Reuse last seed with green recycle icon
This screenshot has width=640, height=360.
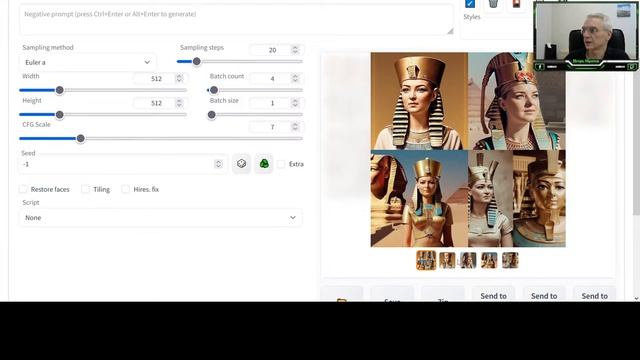(264, 164)
